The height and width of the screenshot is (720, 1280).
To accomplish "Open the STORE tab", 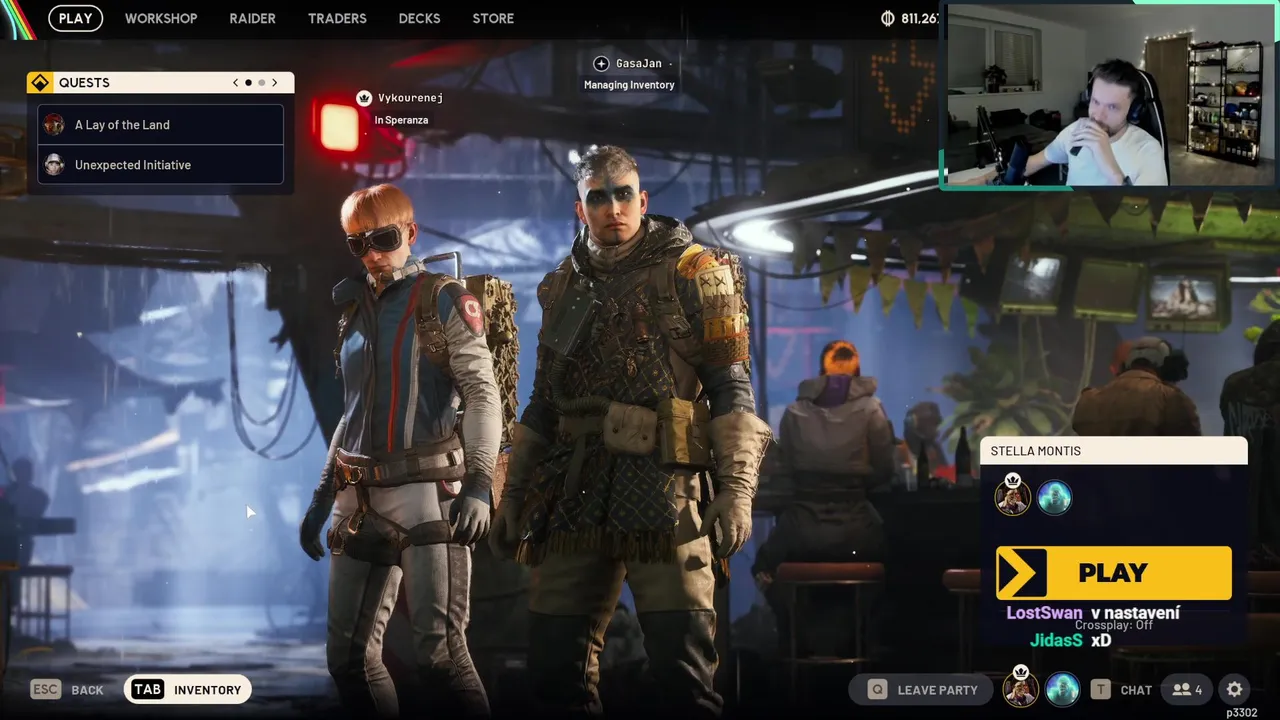I will pyautogui.click(x=493, y=18).
